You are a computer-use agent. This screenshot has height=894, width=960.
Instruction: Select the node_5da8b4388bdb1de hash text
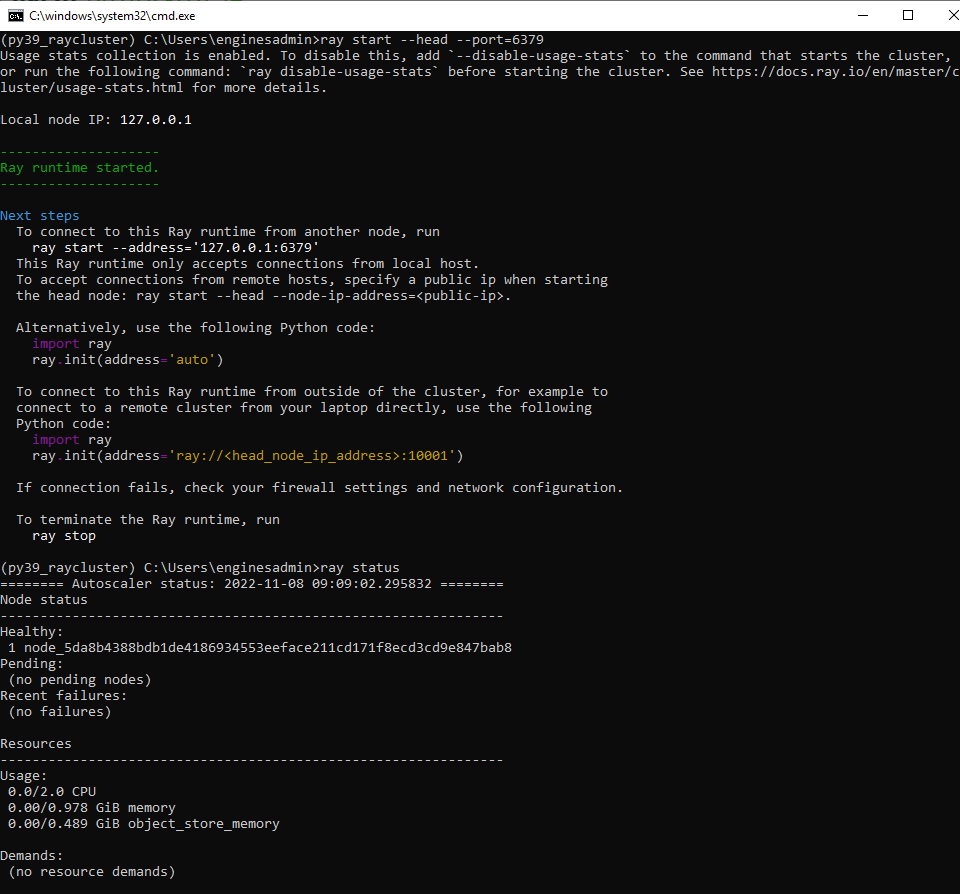pyautogui.click(x=260, y=647)
